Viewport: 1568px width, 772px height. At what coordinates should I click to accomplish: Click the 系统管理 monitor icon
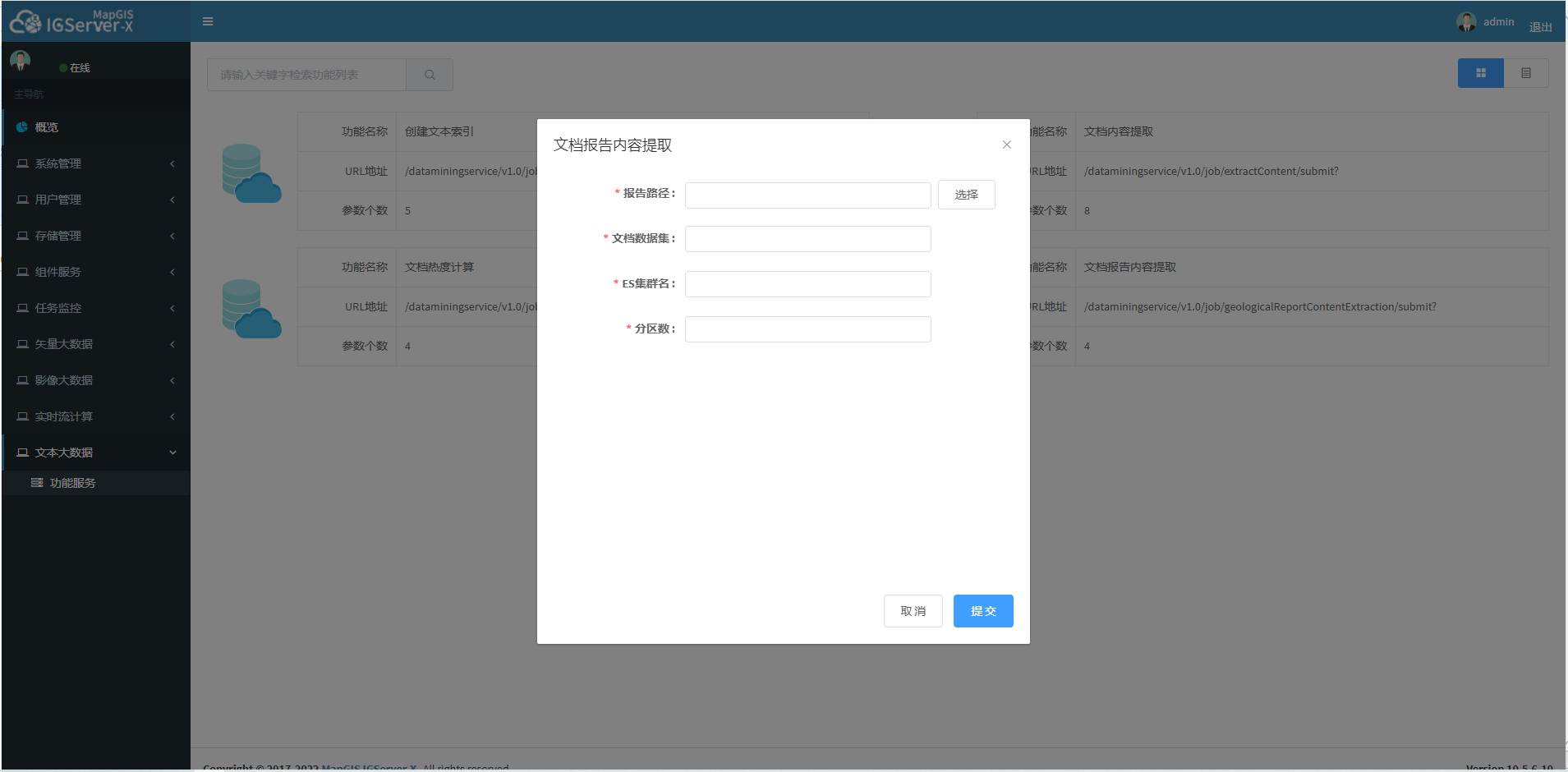tap(22, 163)
